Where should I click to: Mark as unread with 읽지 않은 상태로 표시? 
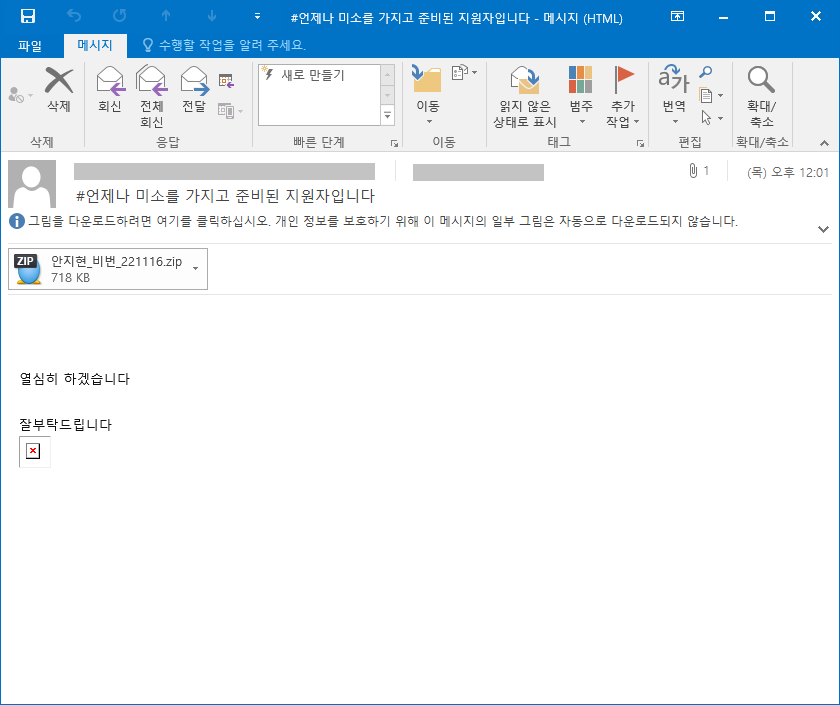coord(524,96)
